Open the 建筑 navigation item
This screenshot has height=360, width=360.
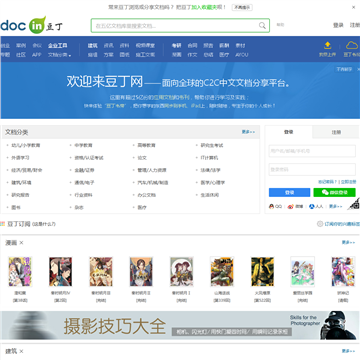[x=93, y=45]
